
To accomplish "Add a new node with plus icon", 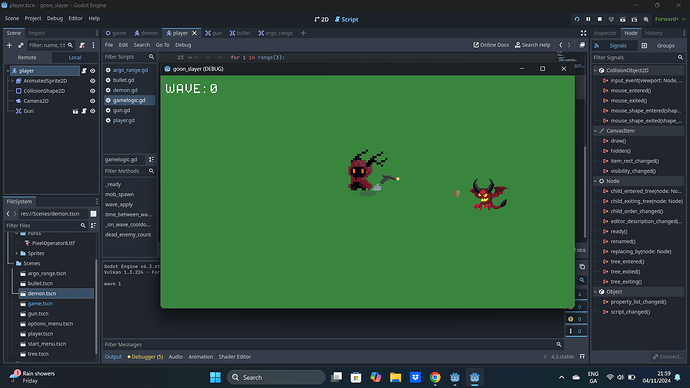I will 9,45.
